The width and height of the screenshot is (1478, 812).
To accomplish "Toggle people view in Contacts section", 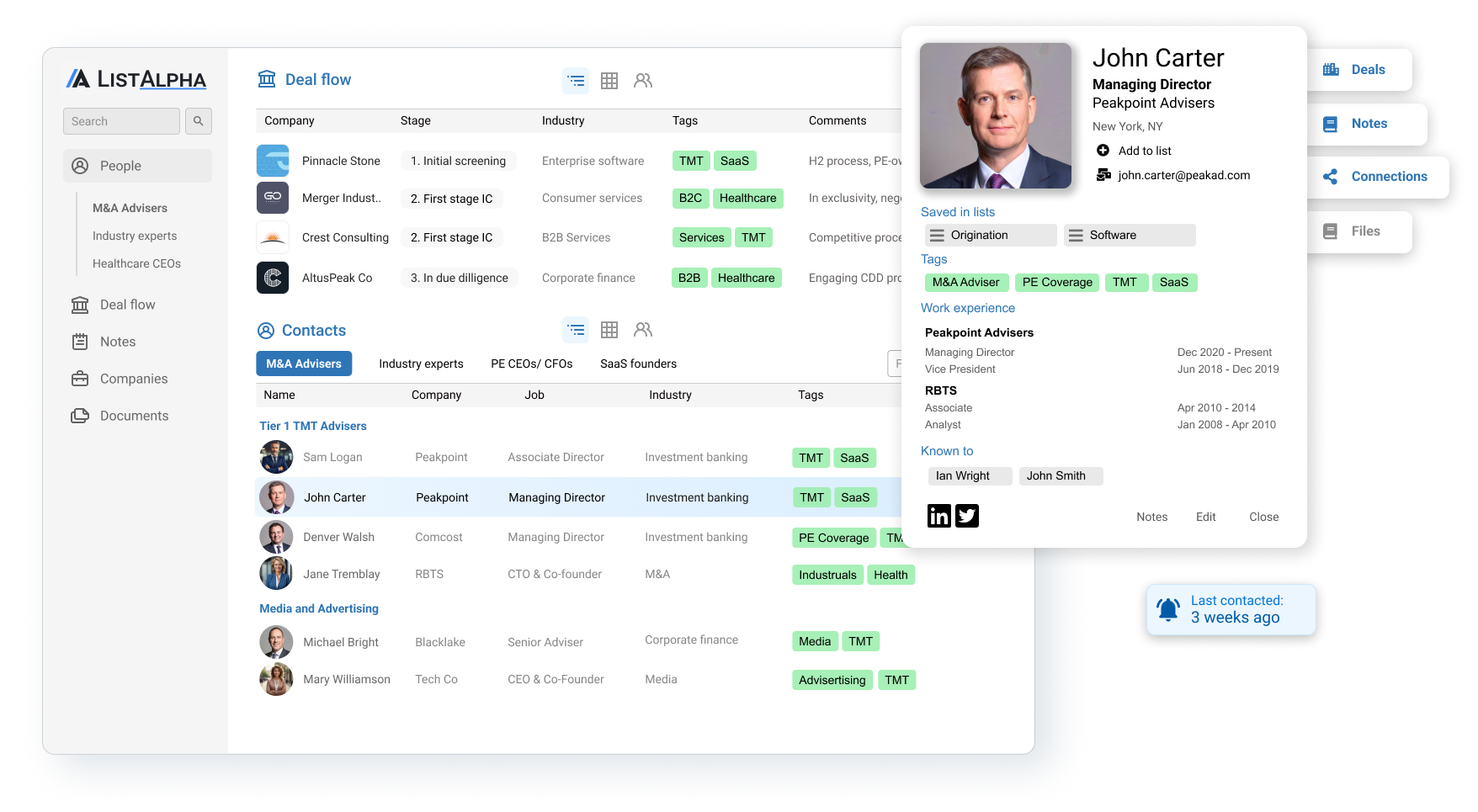I will pyautogui.click(x=643, y=330).
